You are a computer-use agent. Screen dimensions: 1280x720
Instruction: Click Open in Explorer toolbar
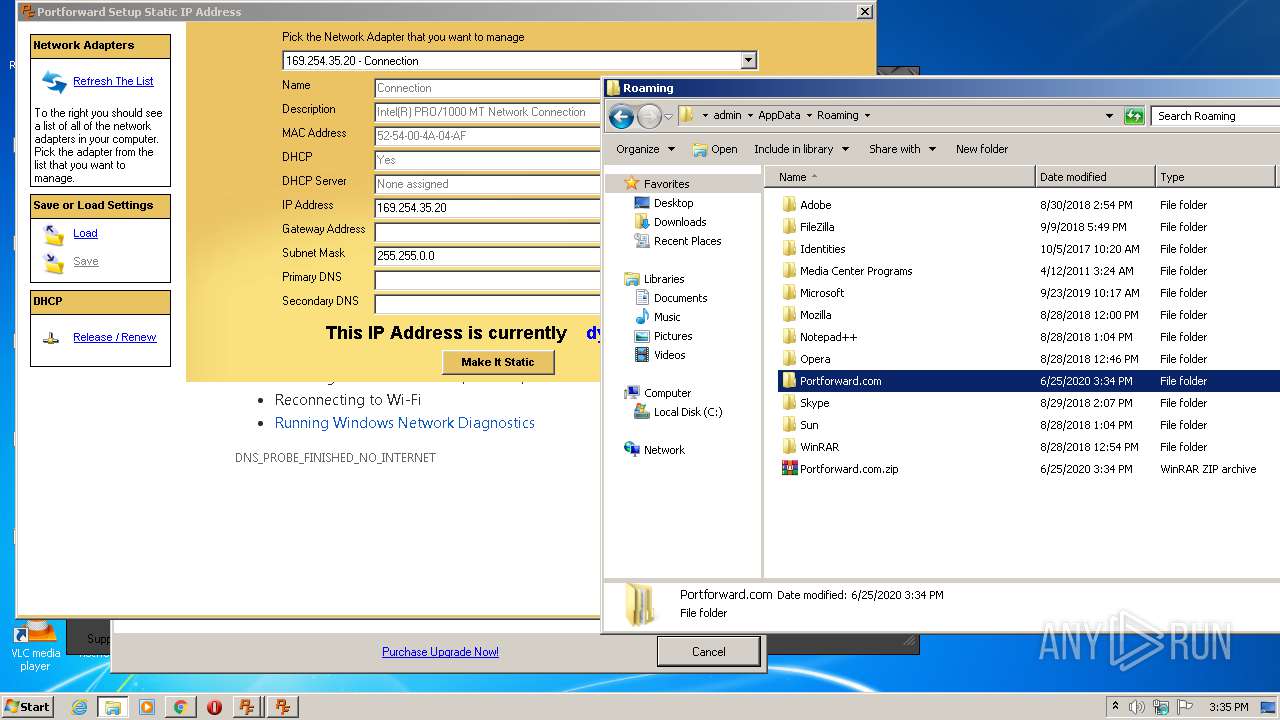[x=715, y=149]
